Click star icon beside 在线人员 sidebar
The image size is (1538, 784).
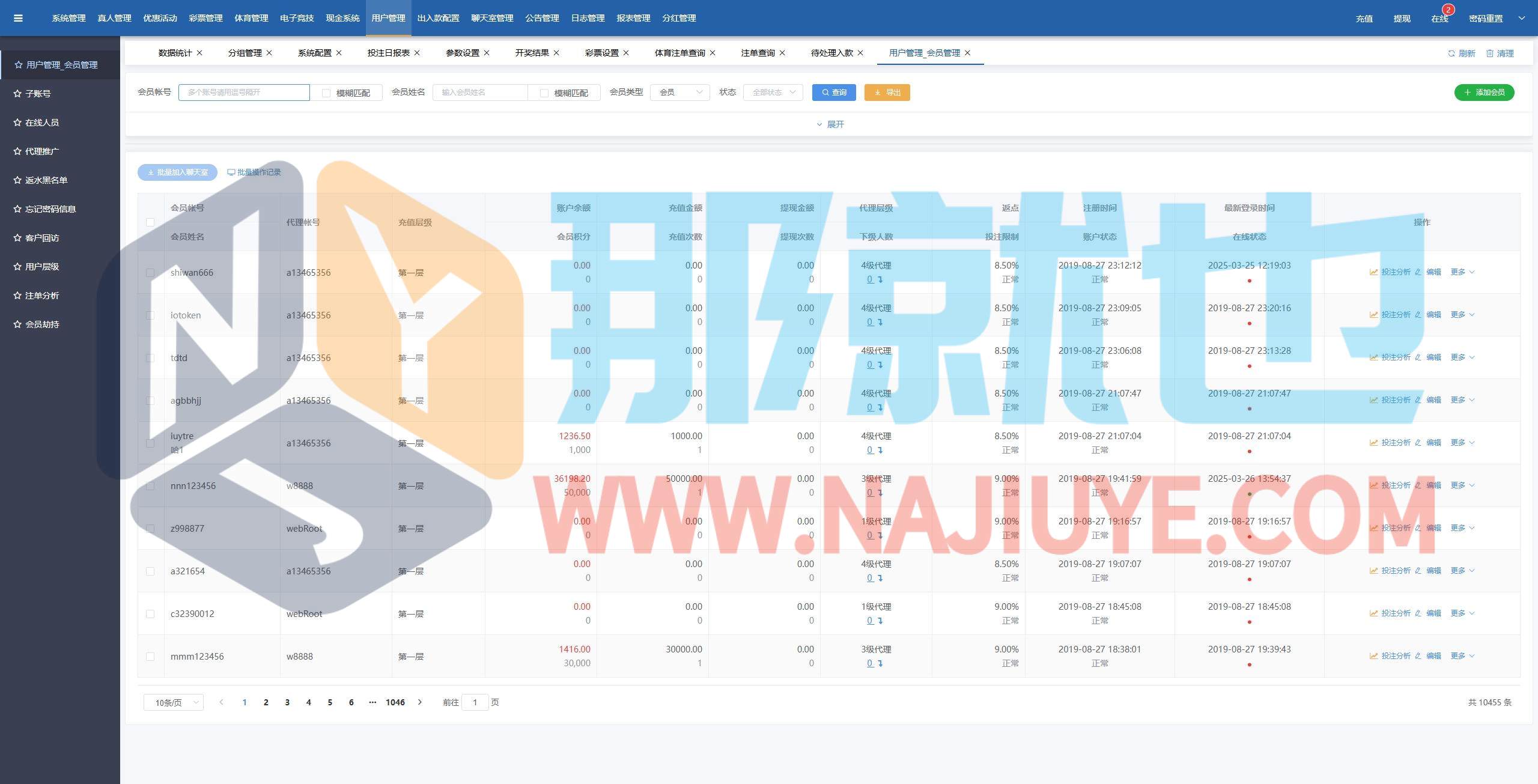point(17,123)
